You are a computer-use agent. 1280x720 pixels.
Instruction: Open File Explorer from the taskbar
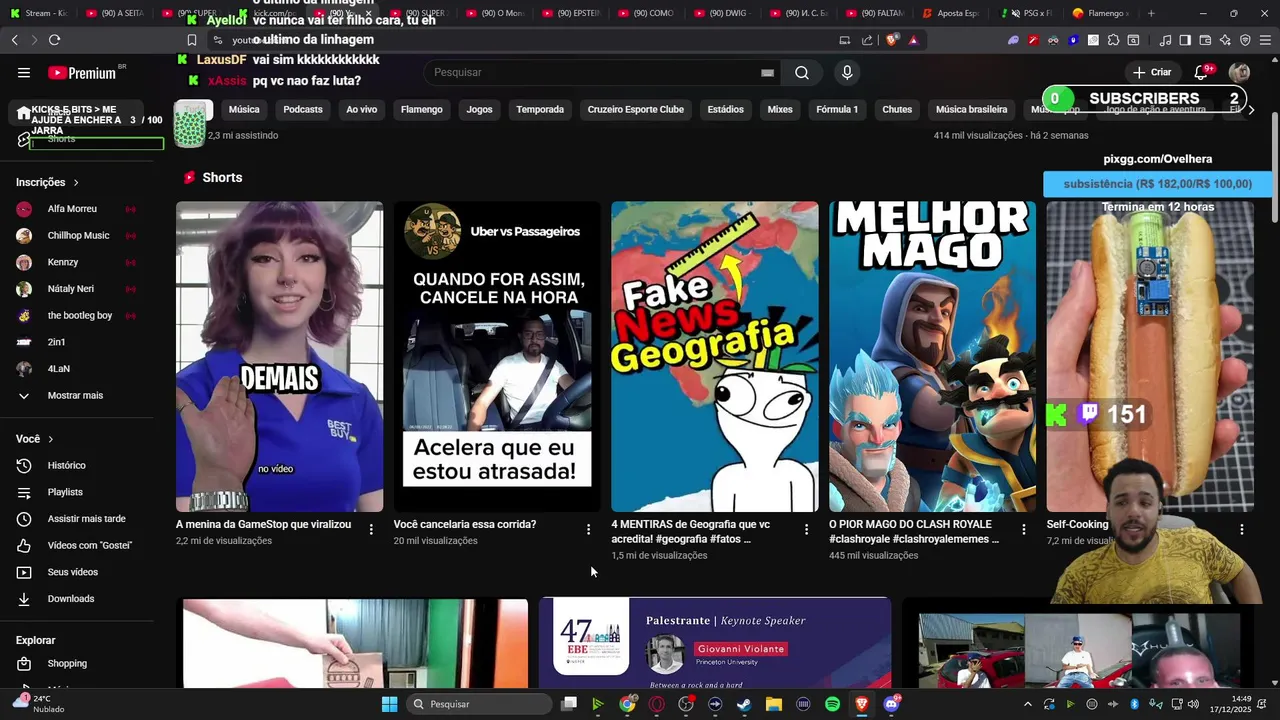(x=773, y=704)
